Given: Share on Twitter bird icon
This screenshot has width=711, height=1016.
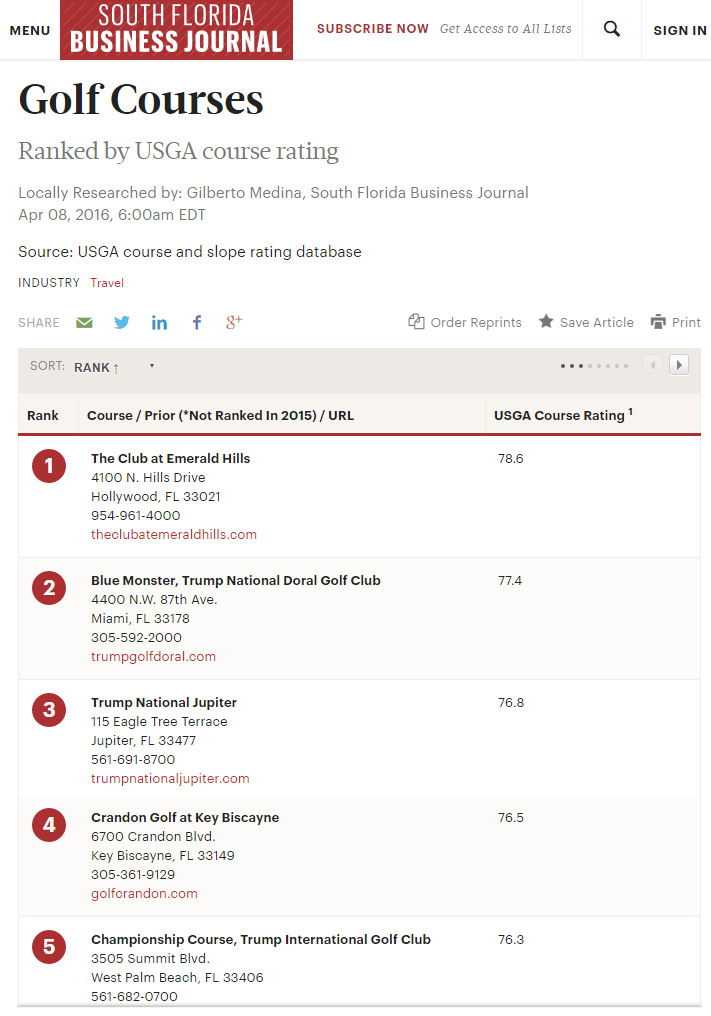Looking at the screenshot, I should 122,322.
